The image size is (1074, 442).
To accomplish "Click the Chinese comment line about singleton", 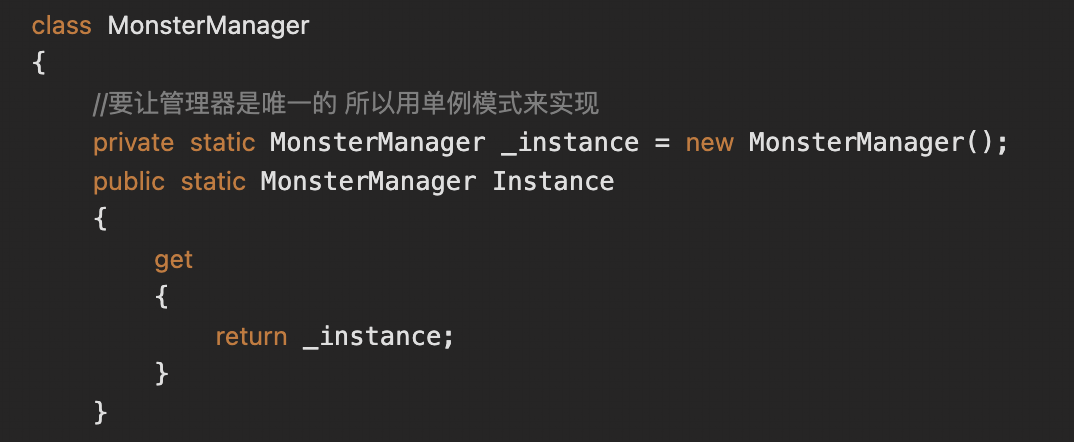I will coord(346,103).
